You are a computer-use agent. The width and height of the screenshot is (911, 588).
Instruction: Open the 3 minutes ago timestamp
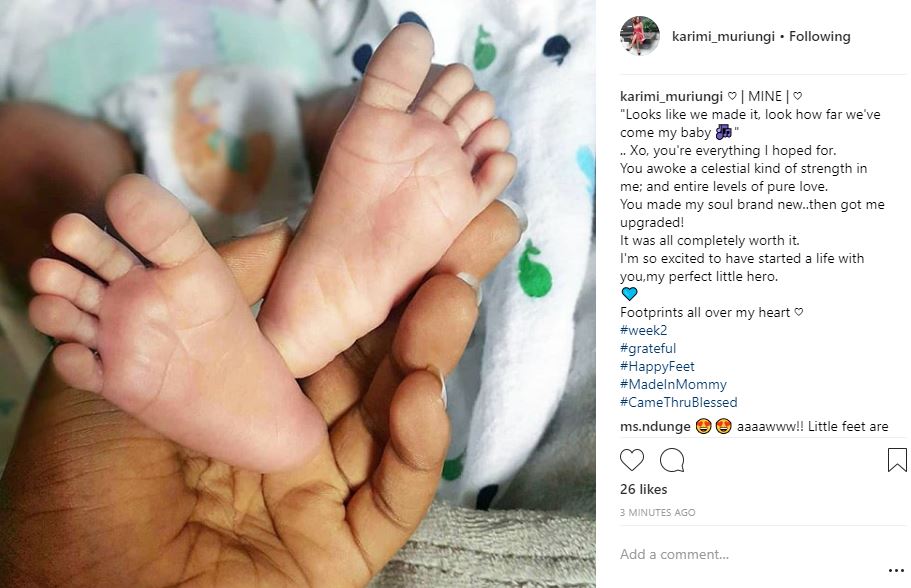point(657,512)
